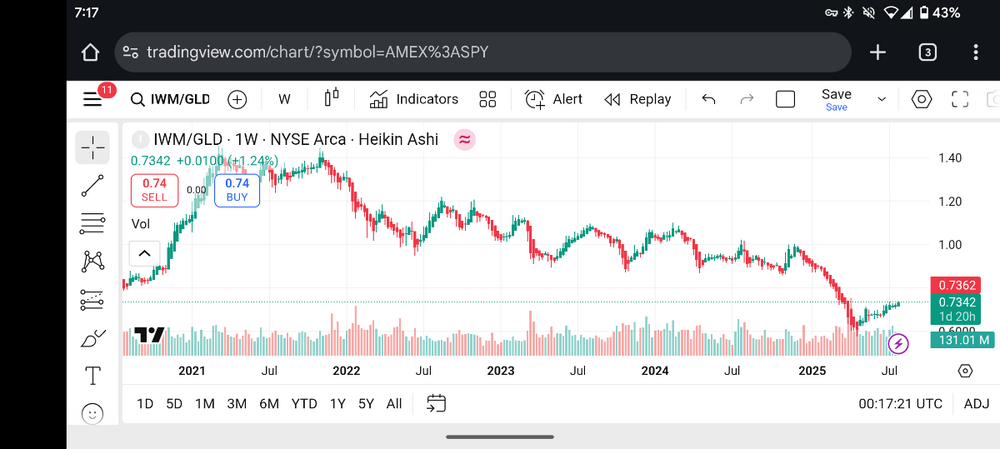The height and width of the screenshot is (449, 1000).
Task: Set the range to 3M
Action: point(237,404)
